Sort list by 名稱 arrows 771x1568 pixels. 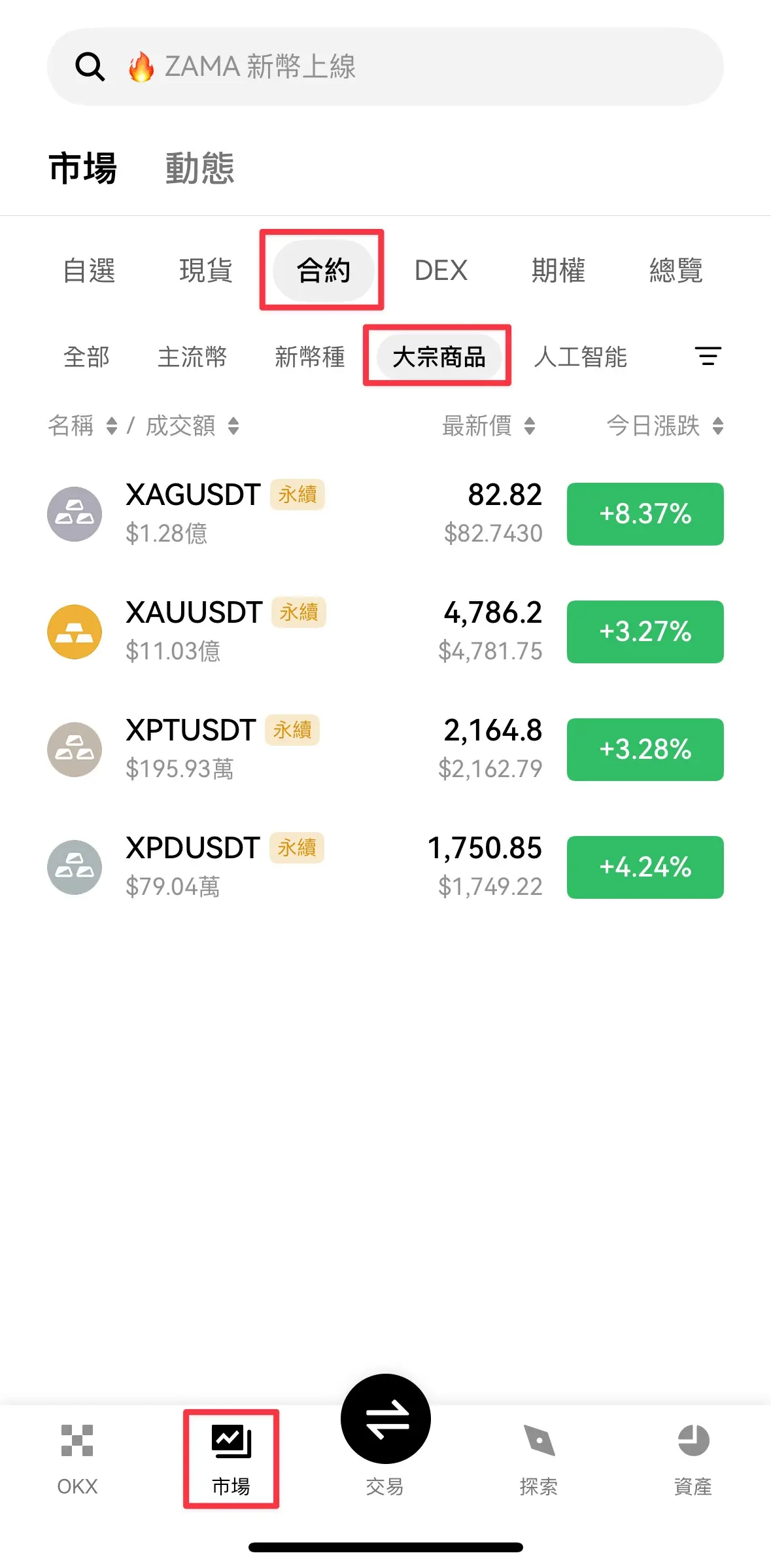tap(112, 426)
